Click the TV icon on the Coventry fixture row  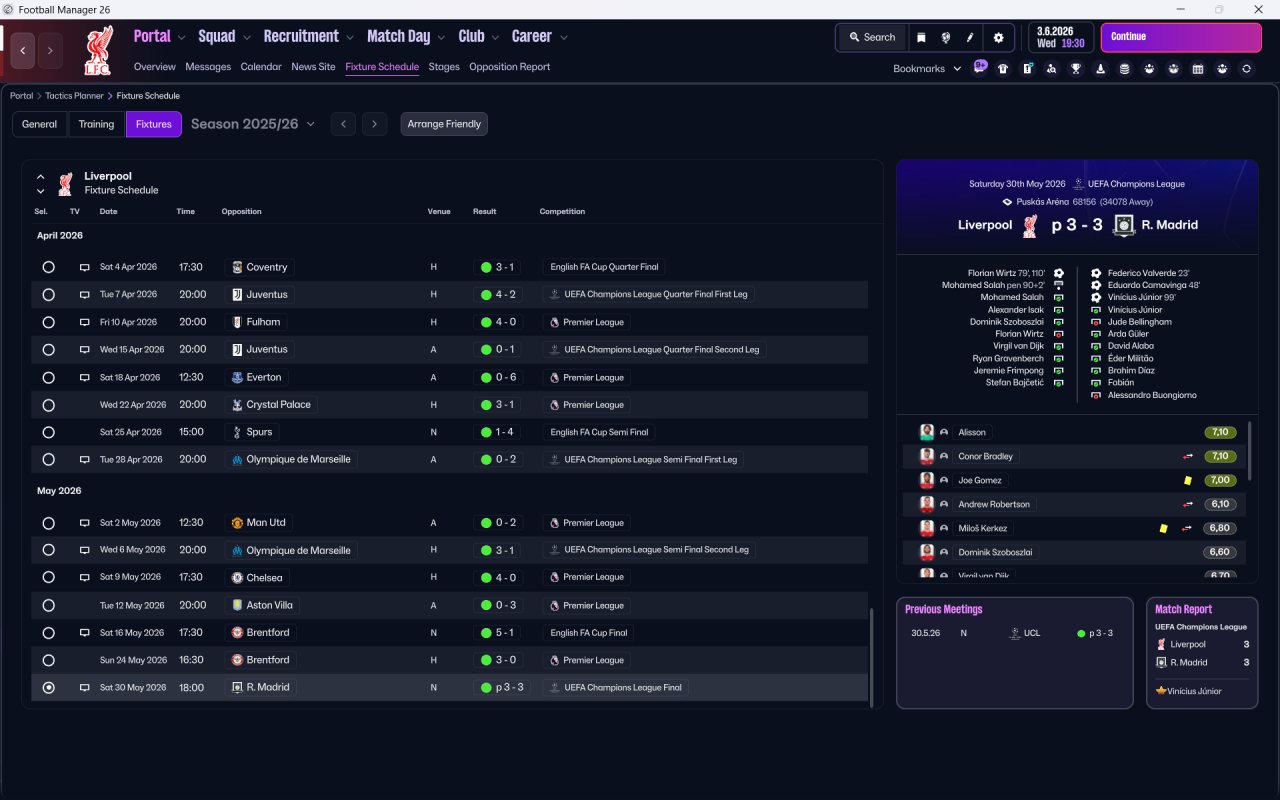(85, 268)
